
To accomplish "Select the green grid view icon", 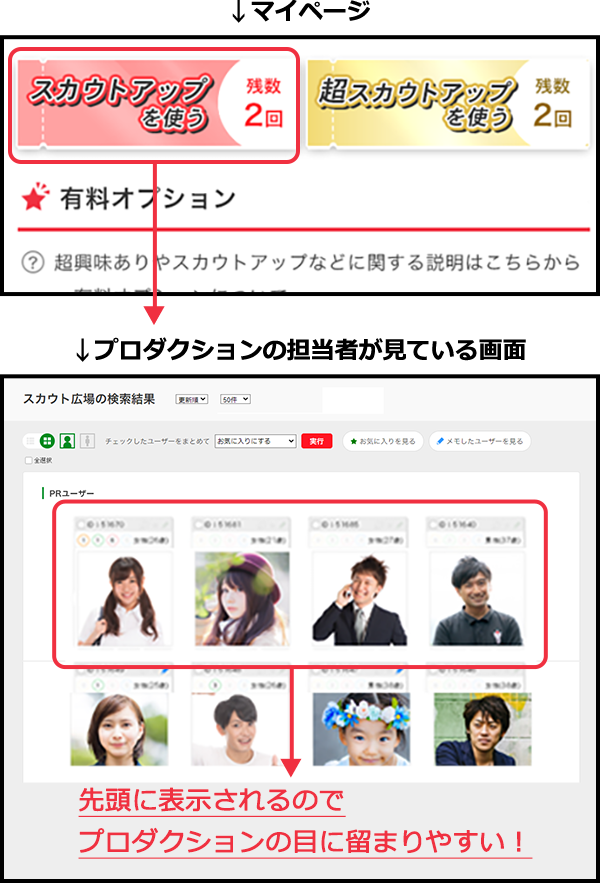I will (47, 441).
